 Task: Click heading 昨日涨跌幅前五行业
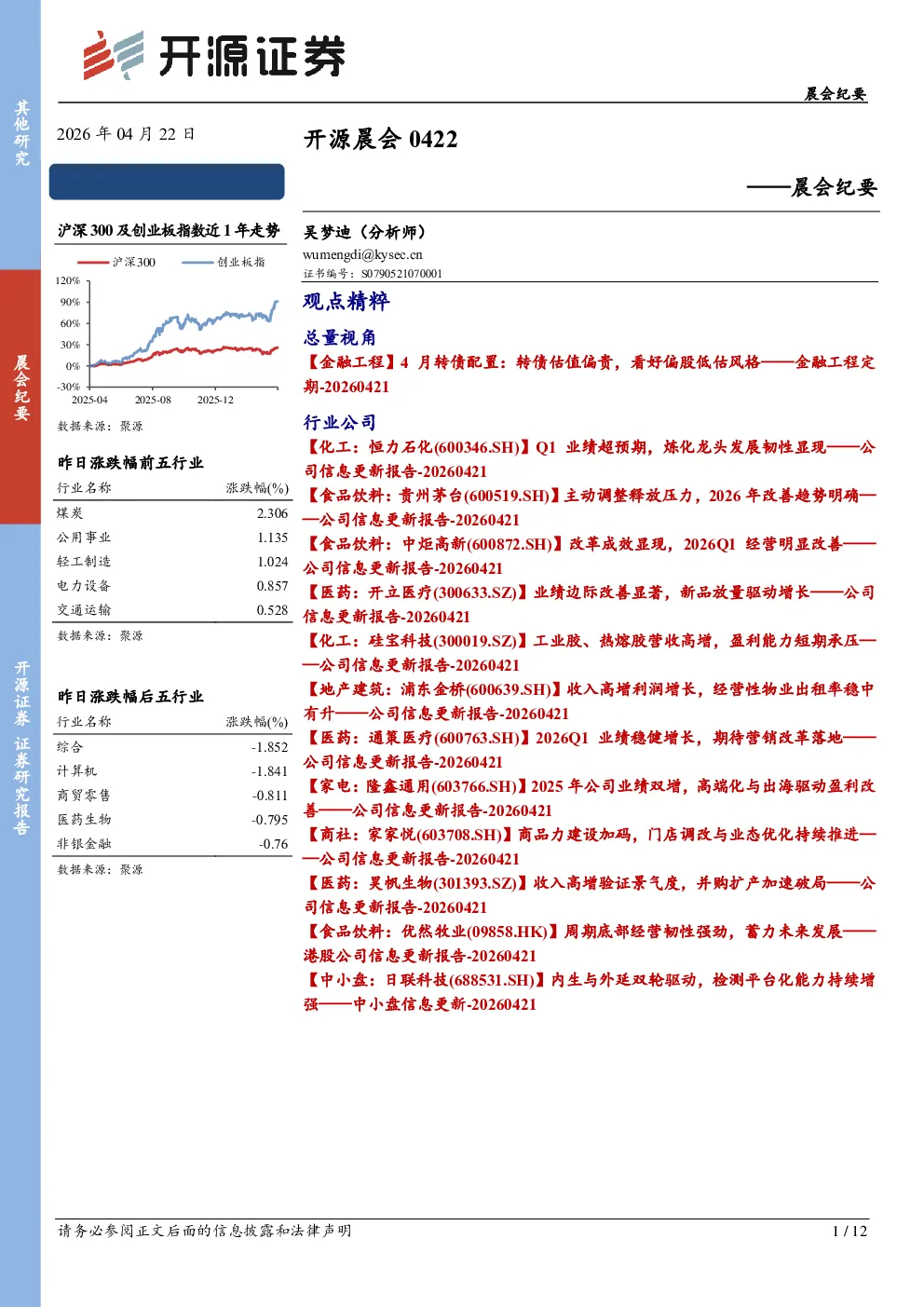click(130, 463)
